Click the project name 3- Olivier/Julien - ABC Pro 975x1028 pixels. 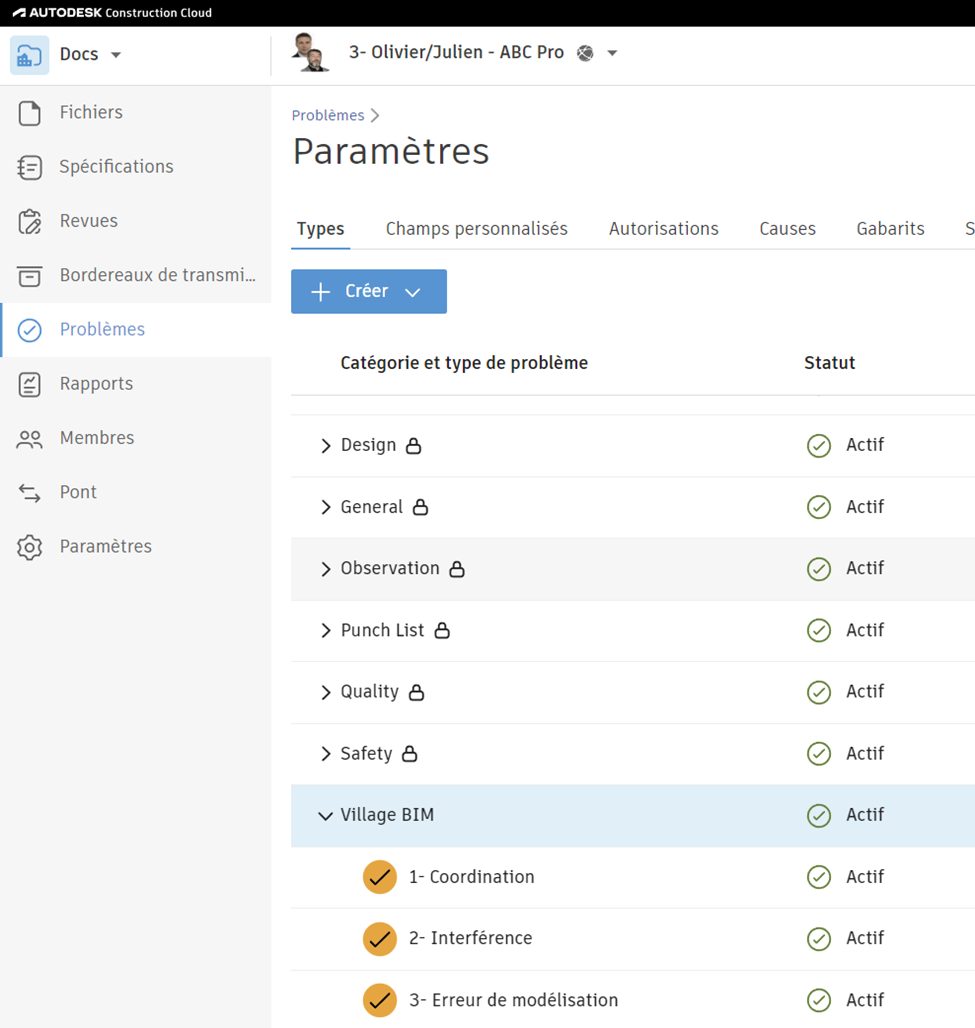[x=456, y=52]
